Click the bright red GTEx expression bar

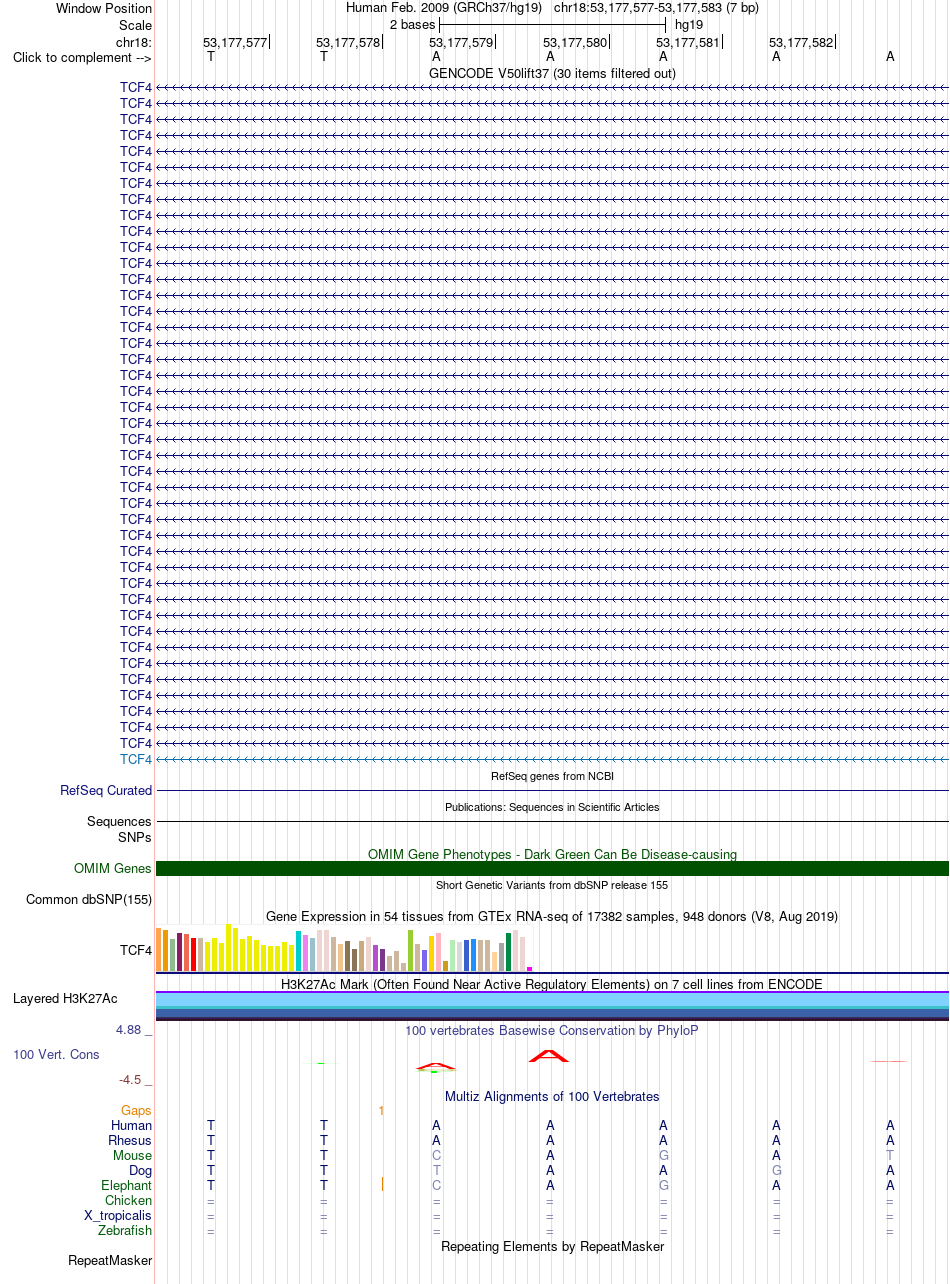click(192, 952)
